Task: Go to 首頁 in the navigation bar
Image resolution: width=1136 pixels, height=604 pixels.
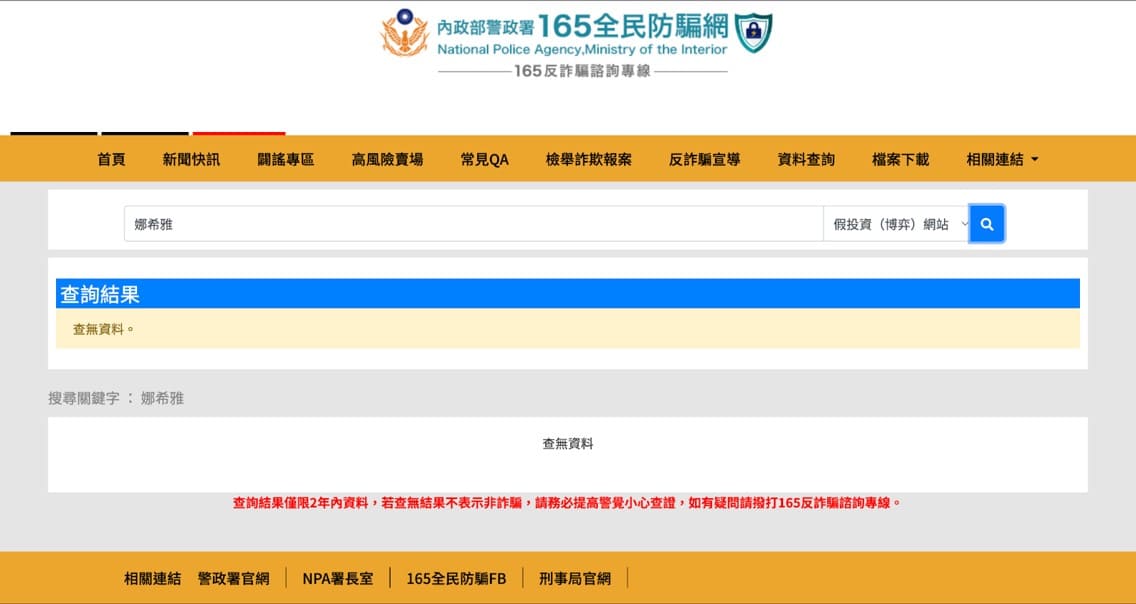Action: coord(111,159)
